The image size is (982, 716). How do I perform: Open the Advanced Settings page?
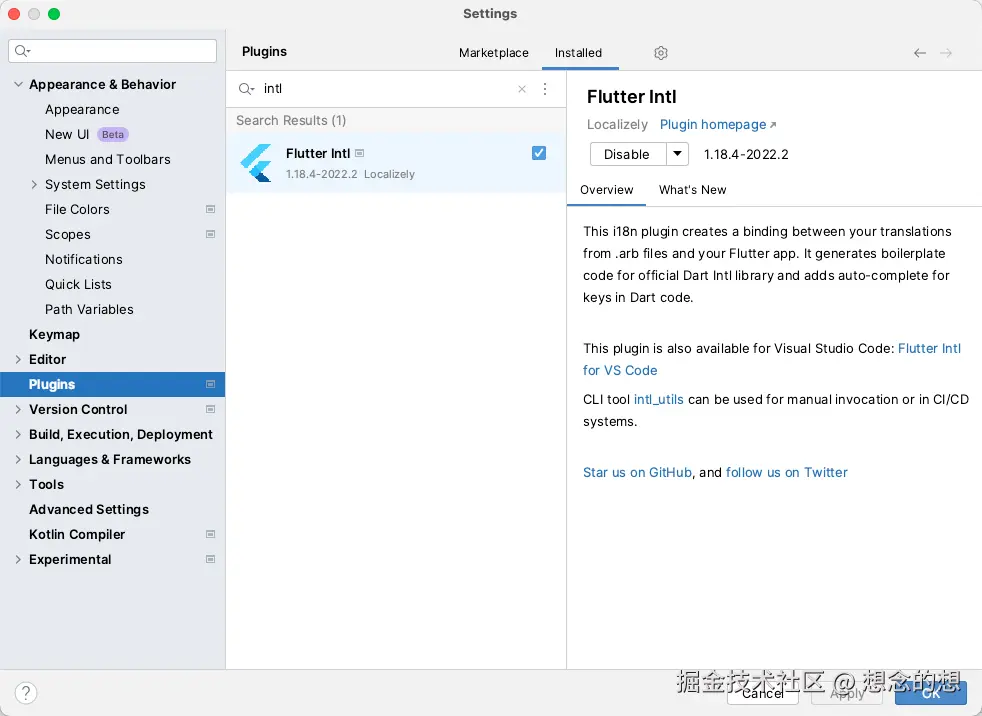[x=89, y=509]
